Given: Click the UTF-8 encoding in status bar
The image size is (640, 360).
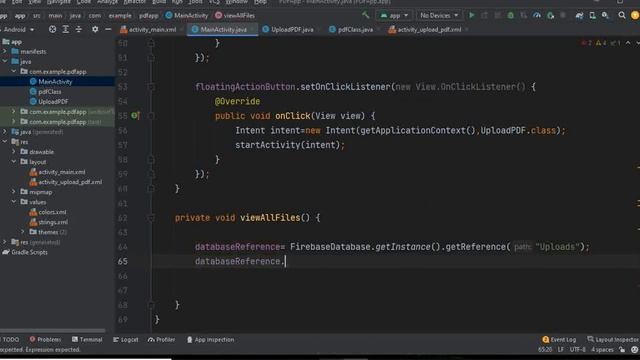Looking at the screenshot, I should click(x=578, y=350).
